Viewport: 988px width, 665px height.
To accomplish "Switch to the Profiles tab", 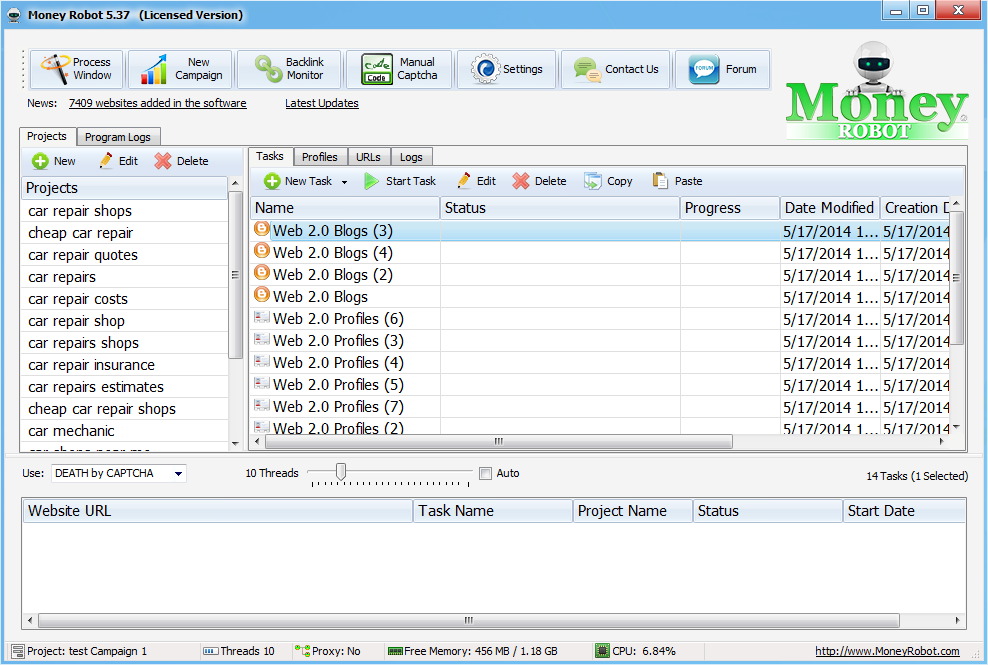I will click(319, 157).
